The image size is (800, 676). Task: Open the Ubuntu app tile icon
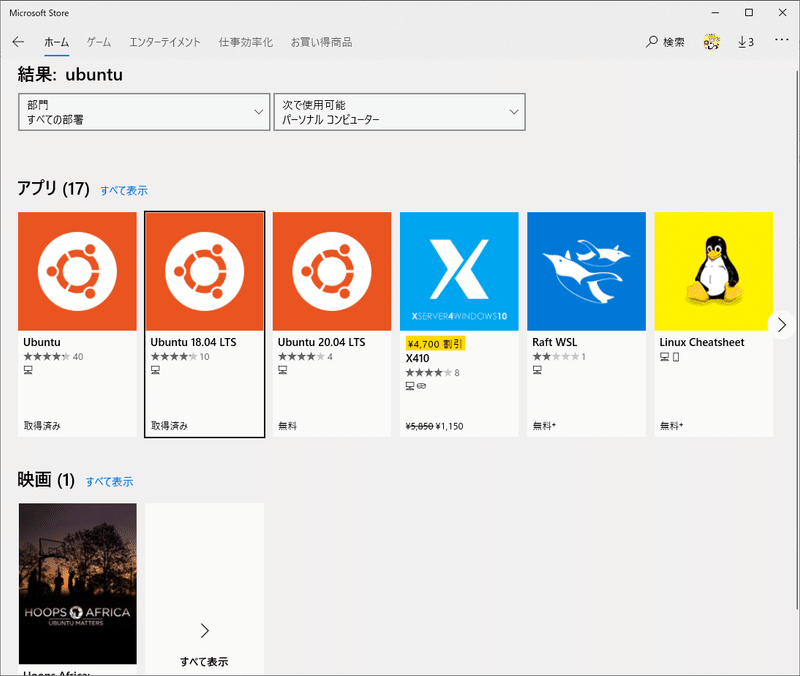pyautogui.click(x=78, y=271)
